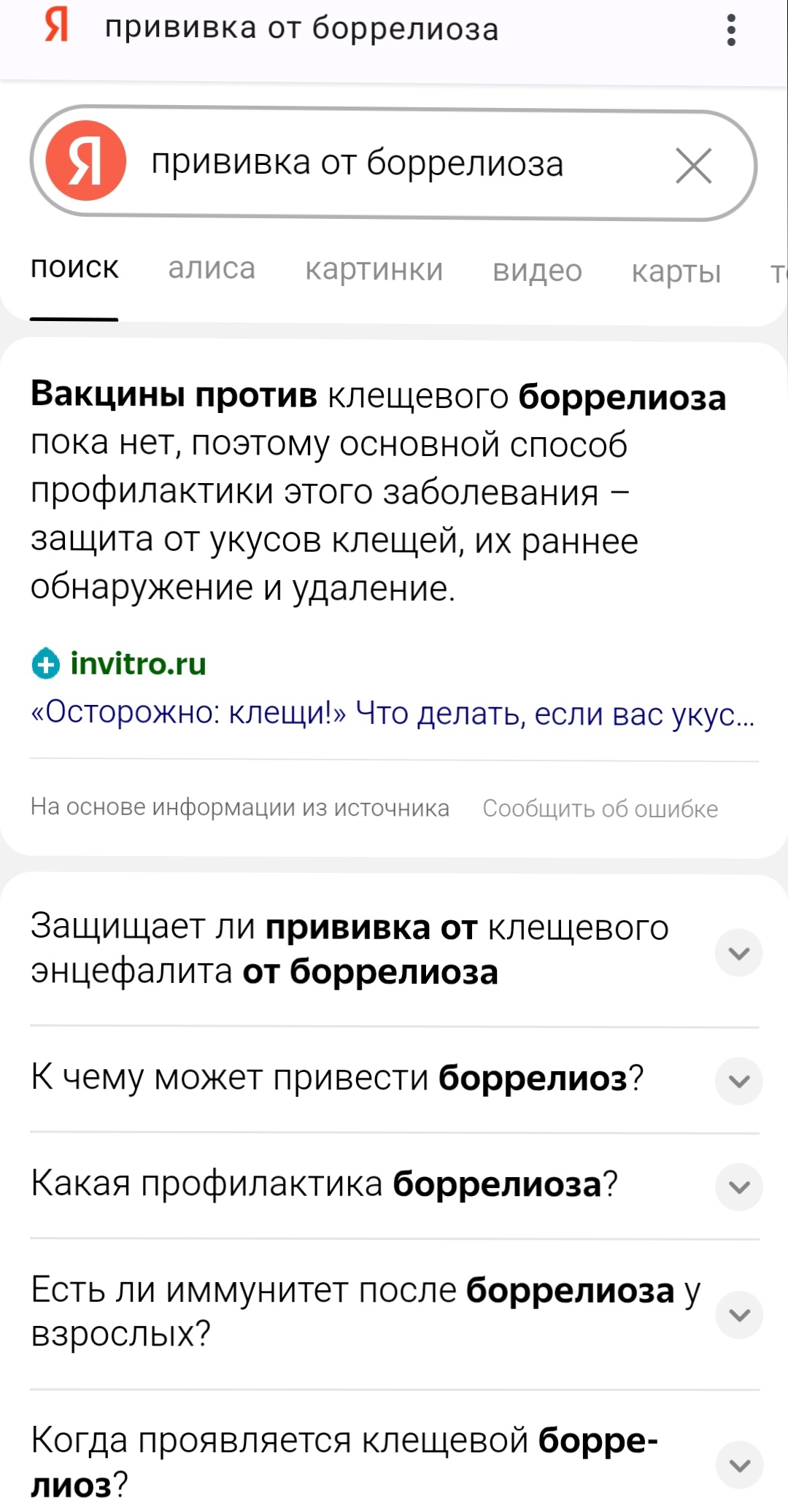Tap the Yandex logo in the top bar
This screenshot has height=1512, width=788.
point(56,27)
